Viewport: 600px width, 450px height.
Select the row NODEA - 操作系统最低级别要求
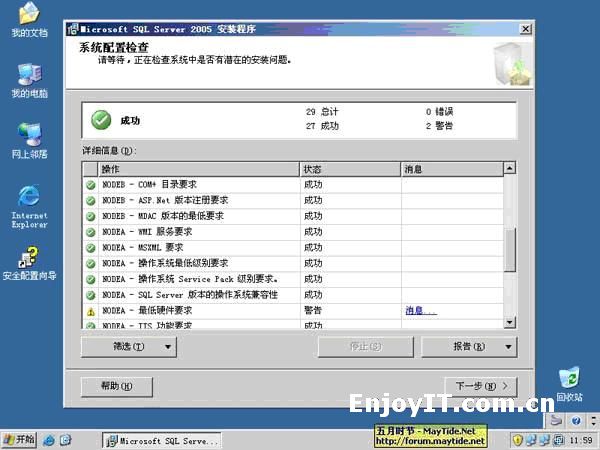293,263
